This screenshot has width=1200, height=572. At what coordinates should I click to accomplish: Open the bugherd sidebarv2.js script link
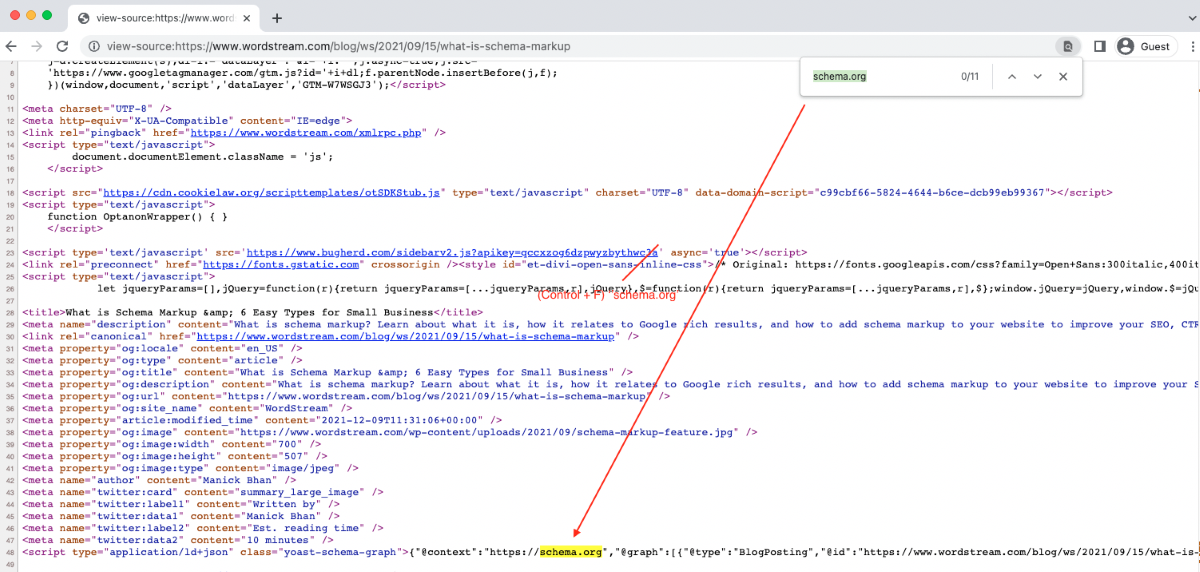pos(454,252)
